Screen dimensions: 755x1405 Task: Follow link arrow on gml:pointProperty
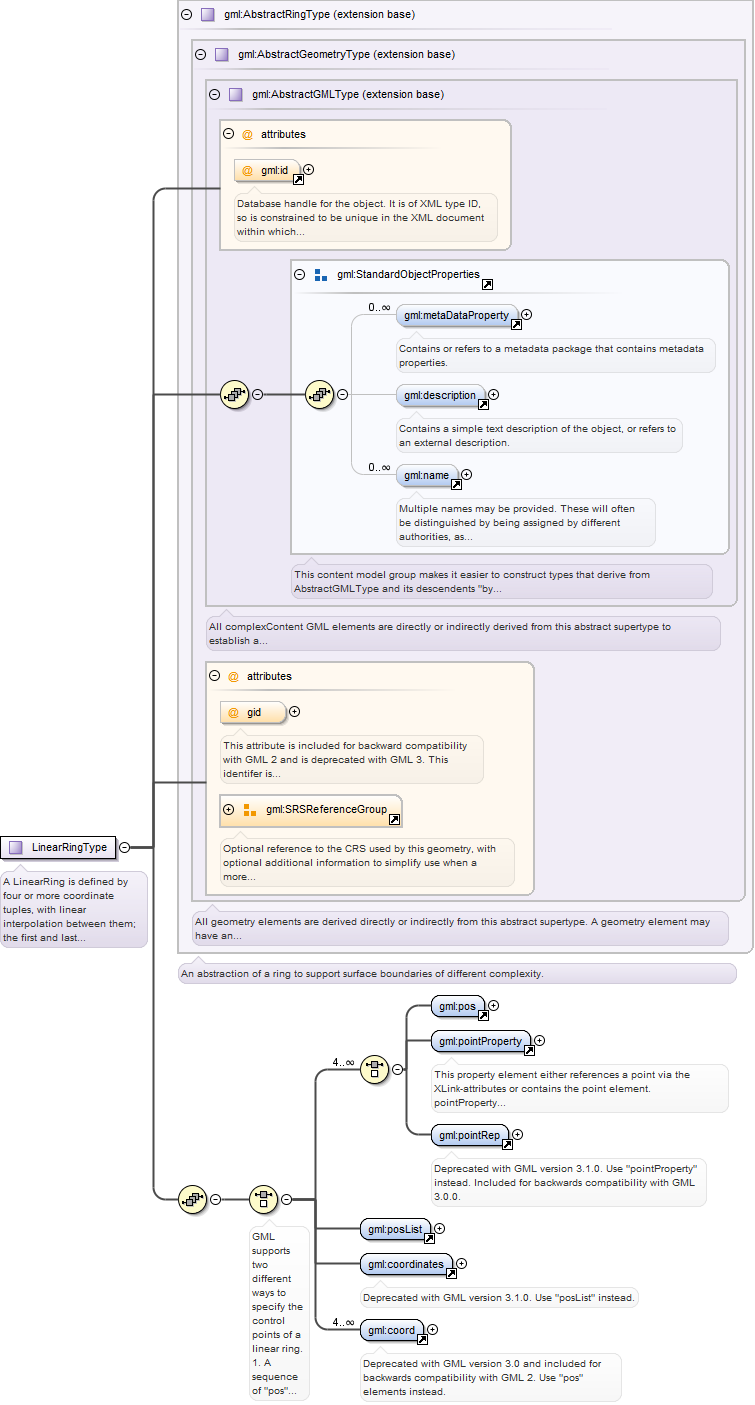[529, 1050]
